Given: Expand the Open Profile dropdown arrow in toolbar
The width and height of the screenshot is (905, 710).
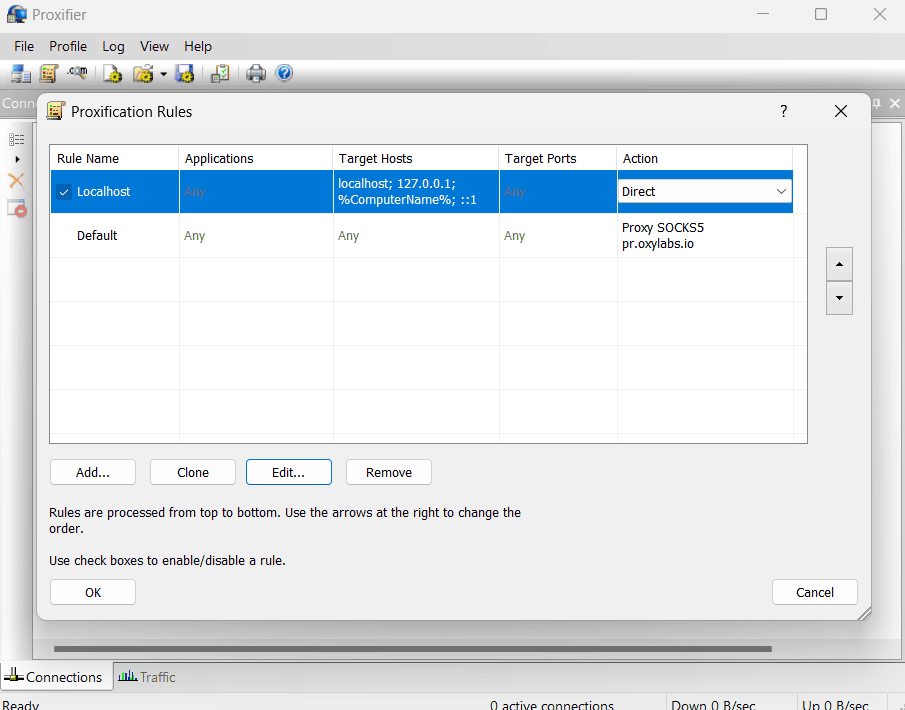Looking at the screenshot, I should coord(163,74).
